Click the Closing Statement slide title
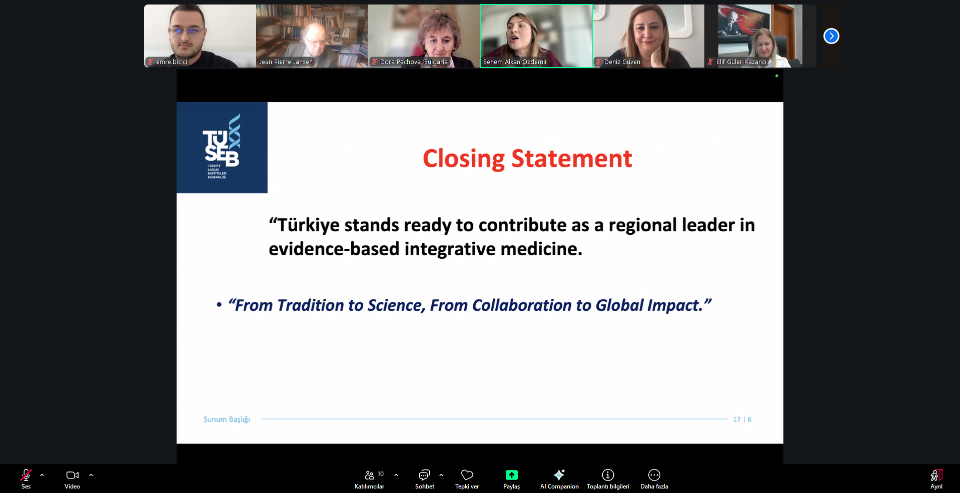960x493 pixels. tap(527, 158)
